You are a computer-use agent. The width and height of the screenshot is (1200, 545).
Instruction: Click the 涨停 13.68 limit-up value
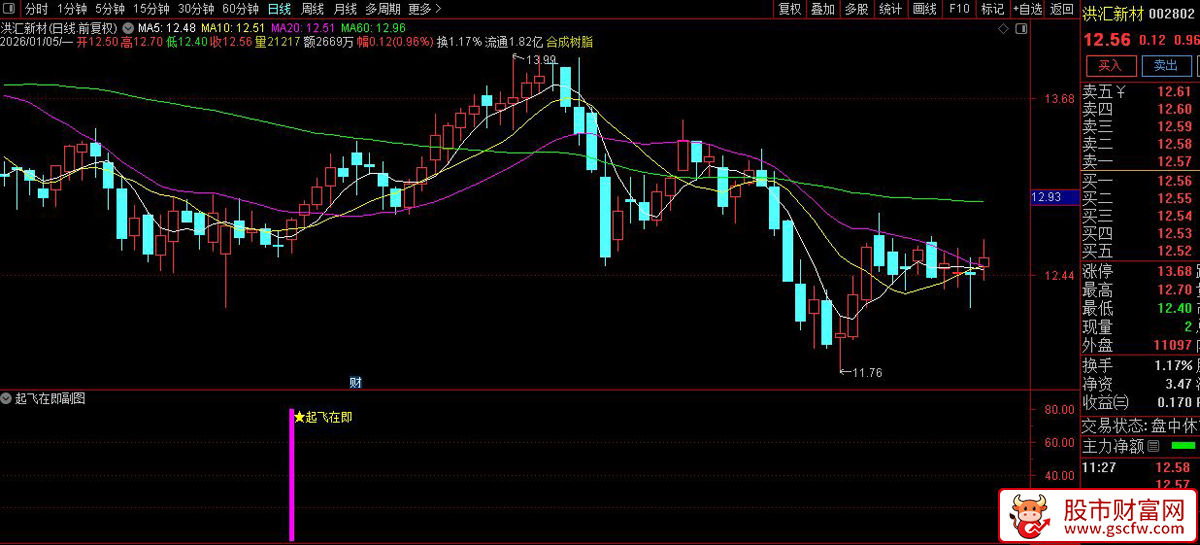pyautogui.click(x=1174, y=271)
